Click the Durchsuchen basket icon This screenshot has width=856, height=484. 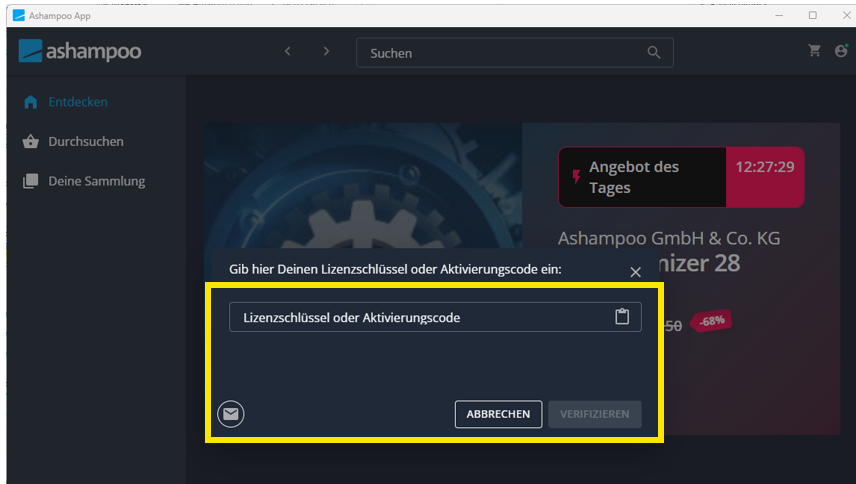(x=31, y=142)
